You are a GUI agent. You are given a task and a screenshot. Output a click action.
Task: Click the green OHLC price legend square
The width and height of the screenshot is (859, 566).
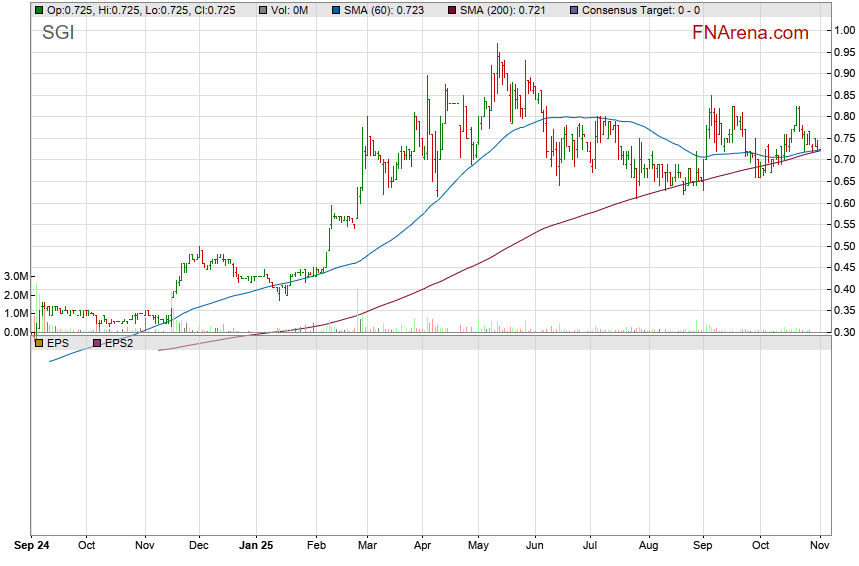click(x=39, y=10)
